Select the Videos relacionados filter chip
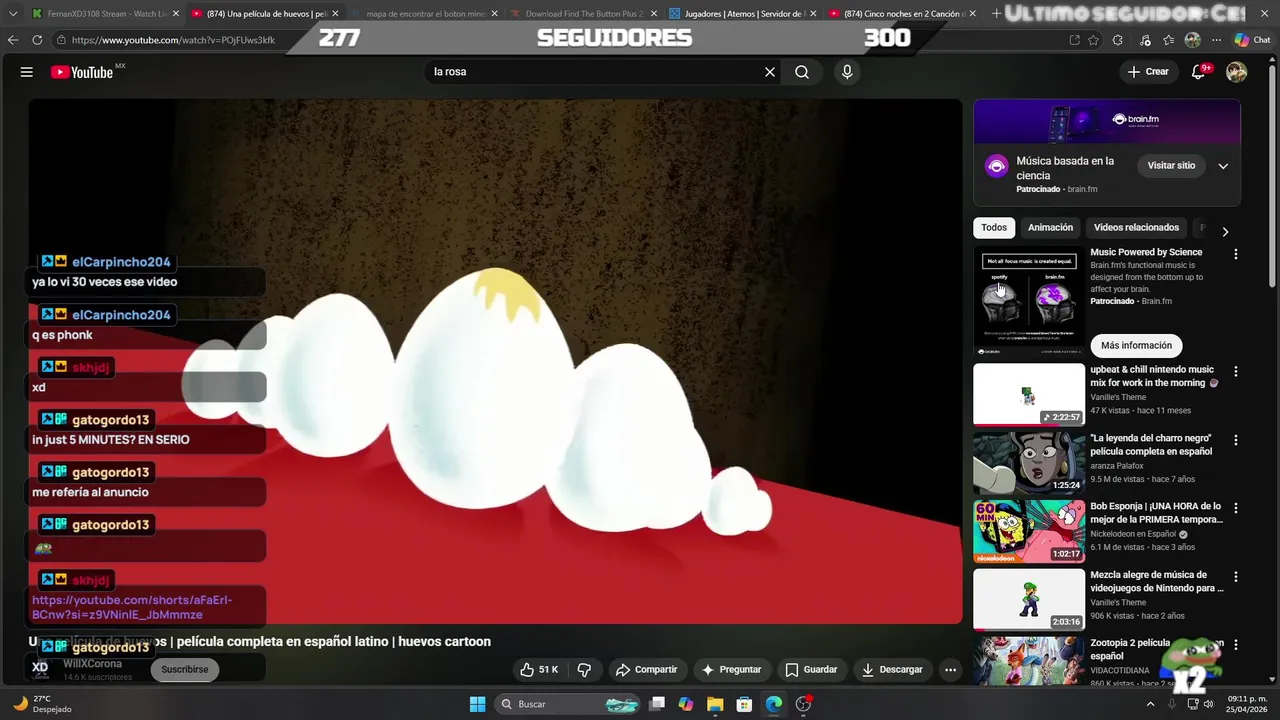Viewport: 1280px width, 720px height. click(x=1136, y=228)
